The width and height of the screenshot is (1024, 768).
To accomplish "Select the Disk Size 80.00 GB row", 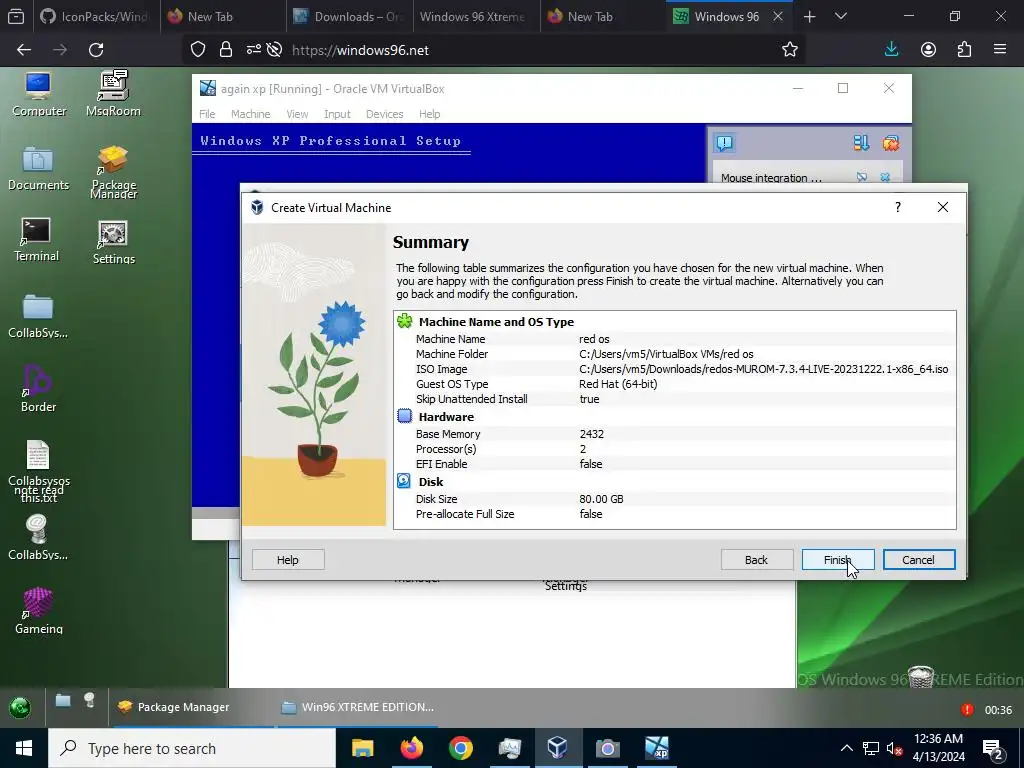I will [x=675, y=499].
